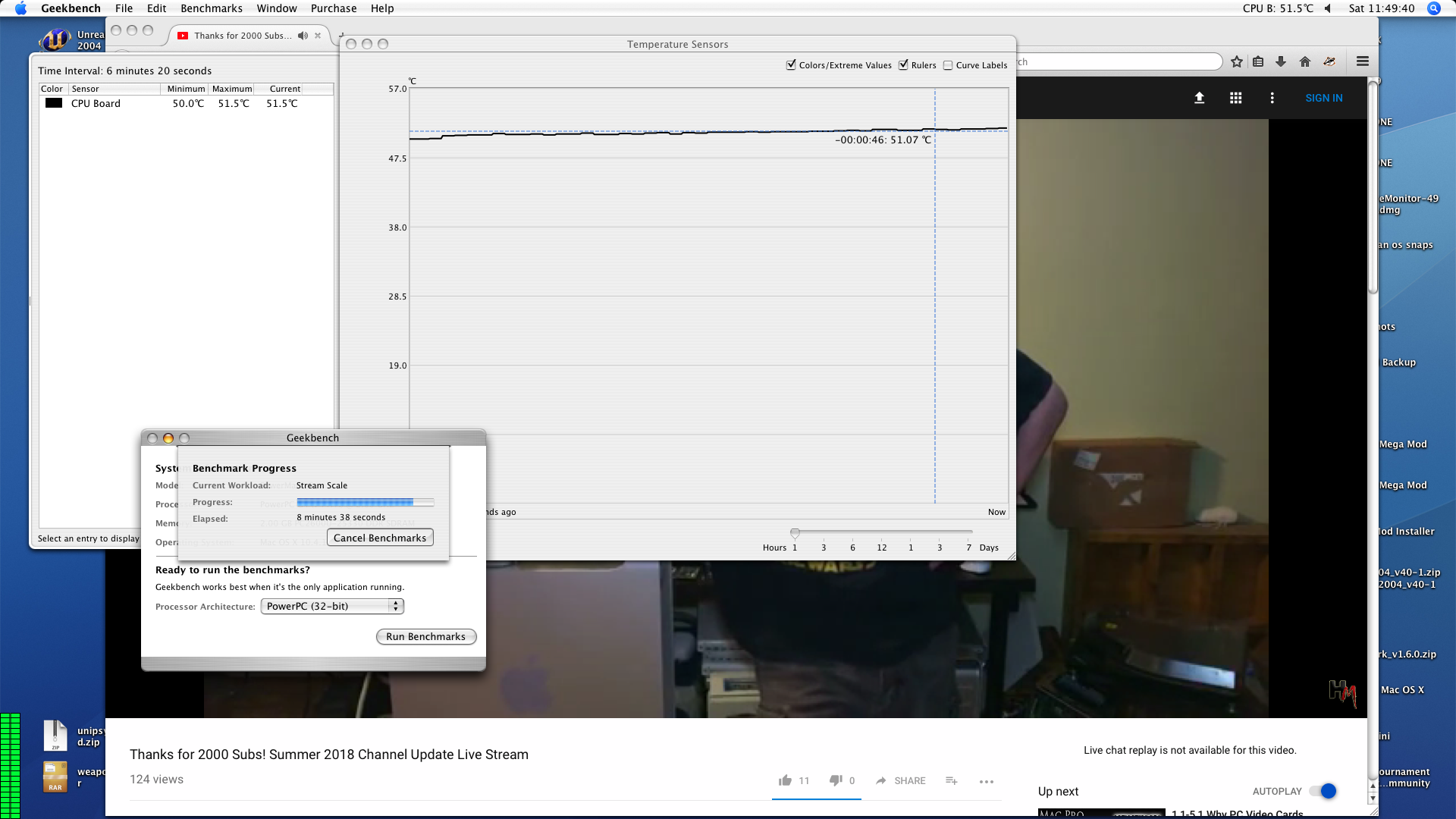
Task: Click the thumbs up like icon
Action: 785,780
